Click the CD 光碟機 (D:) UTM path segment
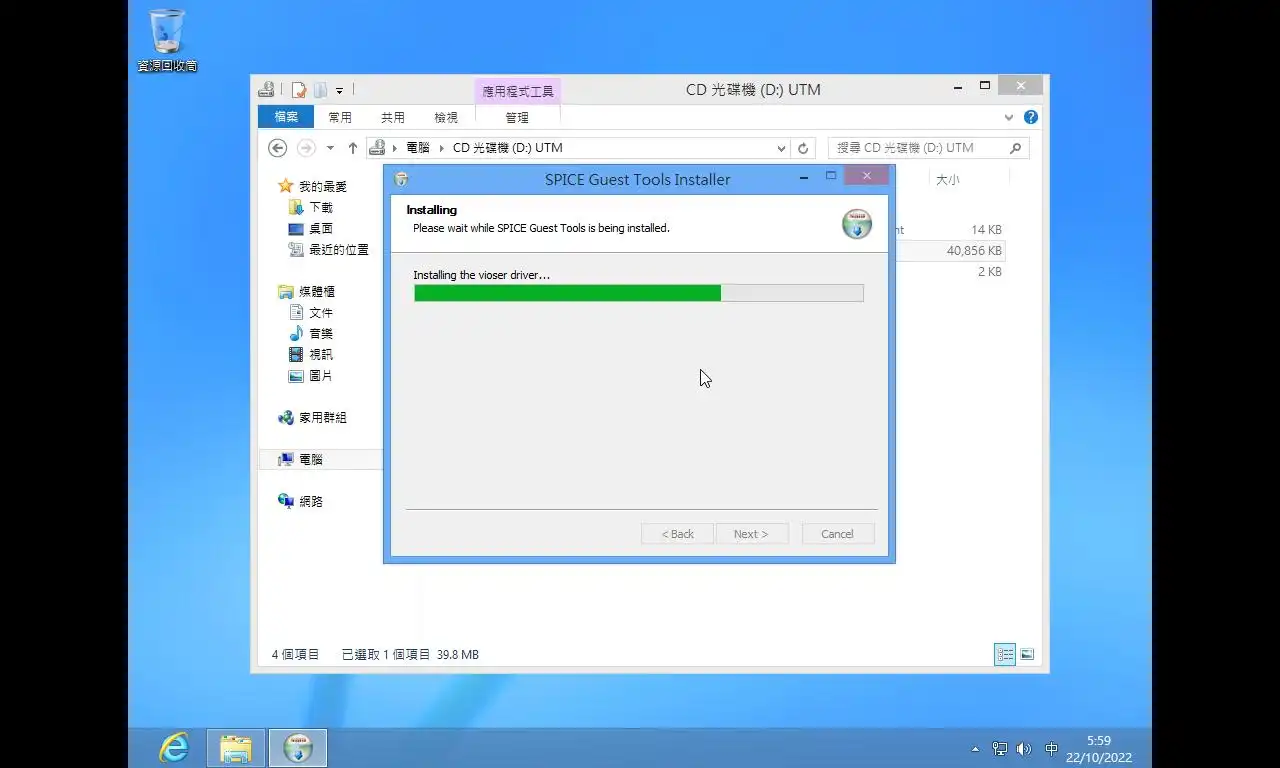Viewport: 1280px width, 768px height. [508, 148]
